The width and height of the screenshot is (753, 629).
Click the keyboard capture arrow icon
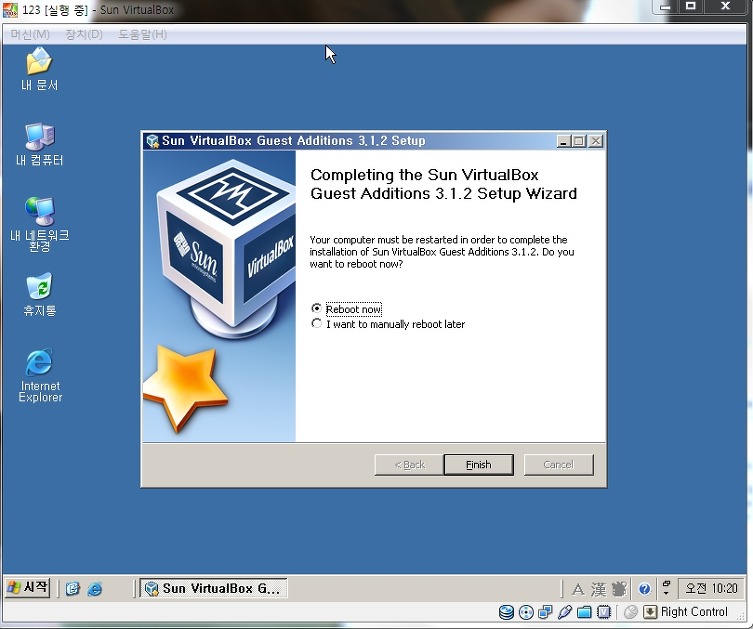tap(650, 612)
